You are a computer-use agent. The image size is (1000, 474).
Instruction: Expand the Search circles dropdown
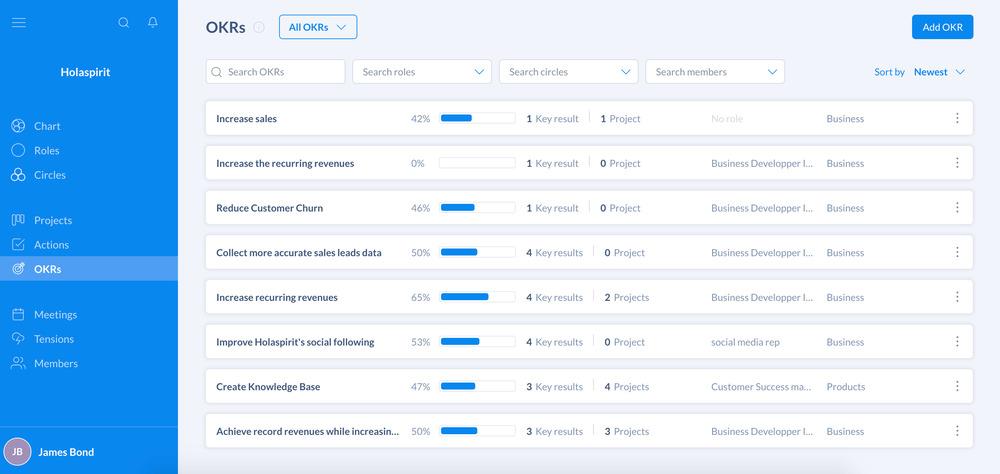568,71
